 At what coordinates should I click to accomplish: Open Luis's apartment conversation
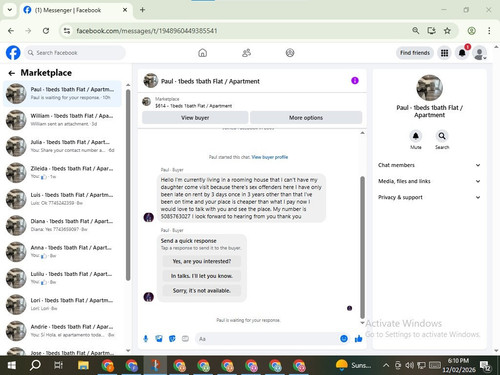click(62, 199)
